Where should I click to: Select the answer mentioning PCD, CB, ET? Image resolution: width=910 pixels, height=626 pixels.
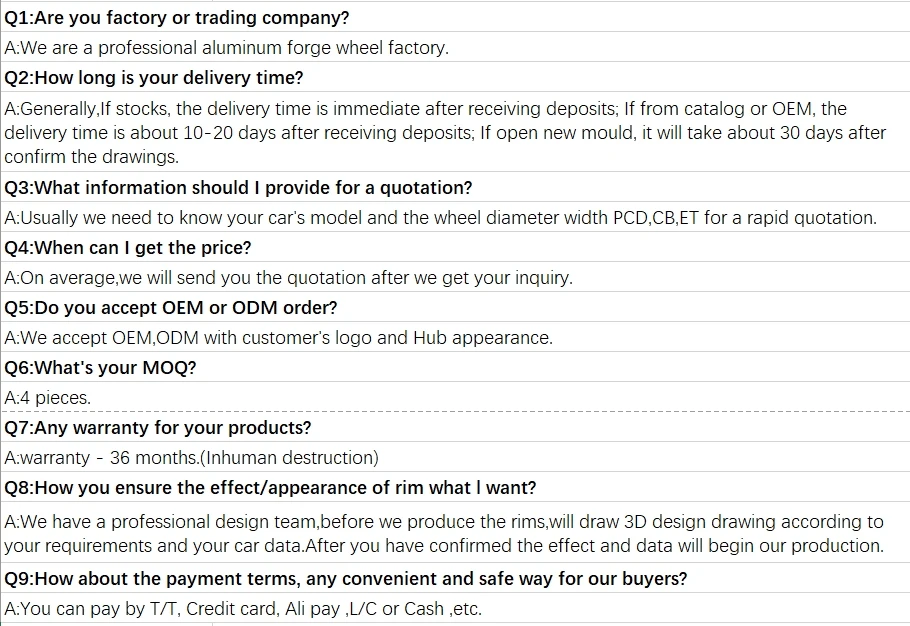(x=440, y=218)
